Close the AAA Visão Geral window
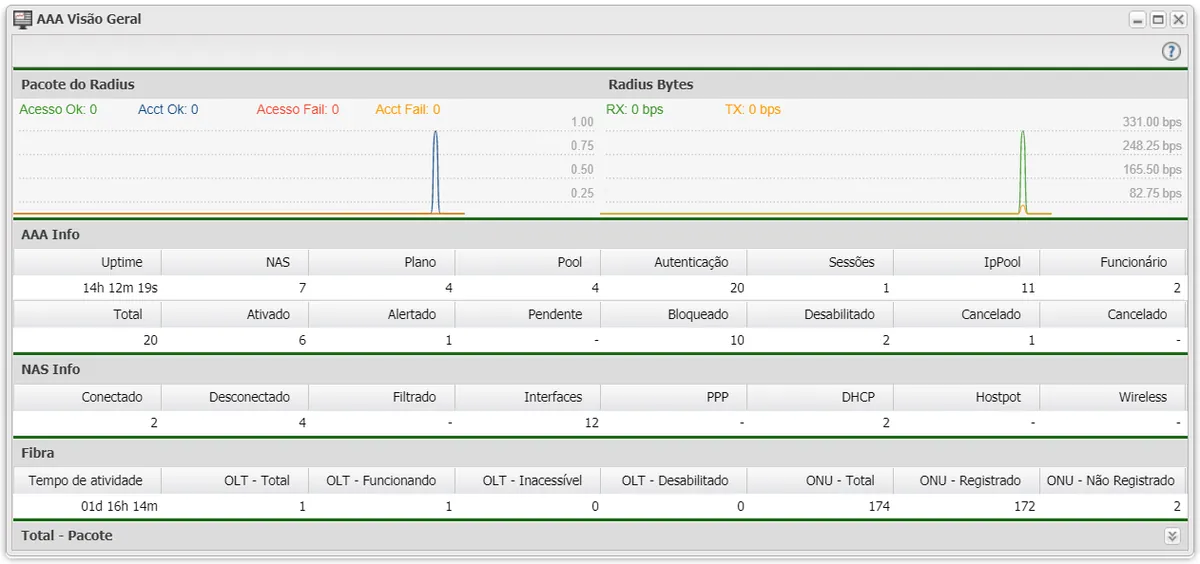 1177,20
